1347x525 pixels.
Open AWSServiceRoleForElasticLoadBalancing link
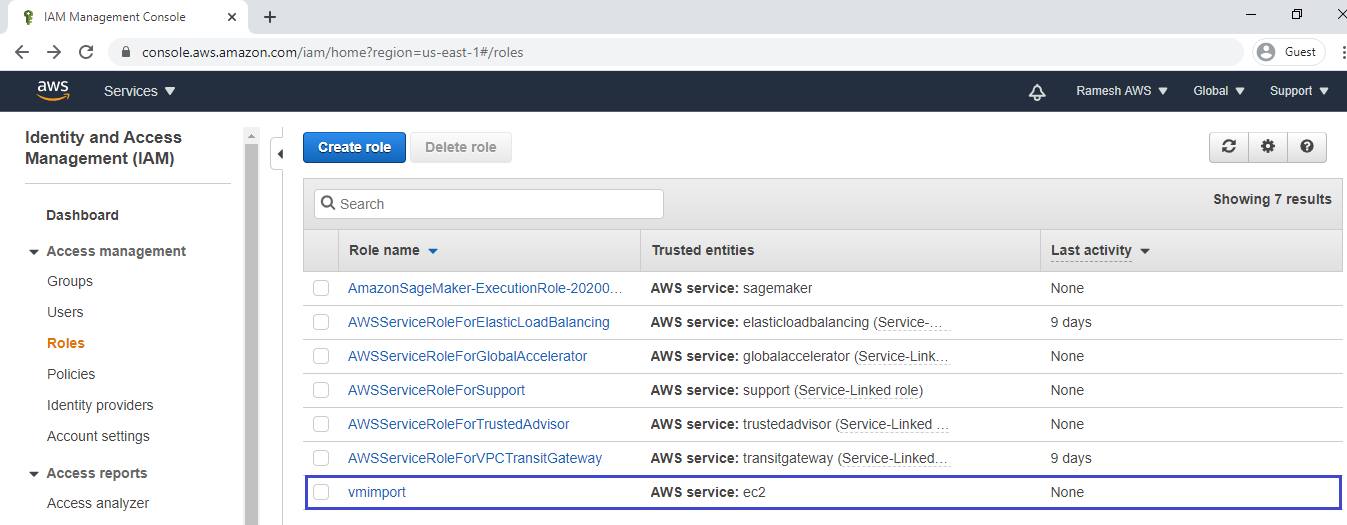pyautogui.click(x=479, y=322)
